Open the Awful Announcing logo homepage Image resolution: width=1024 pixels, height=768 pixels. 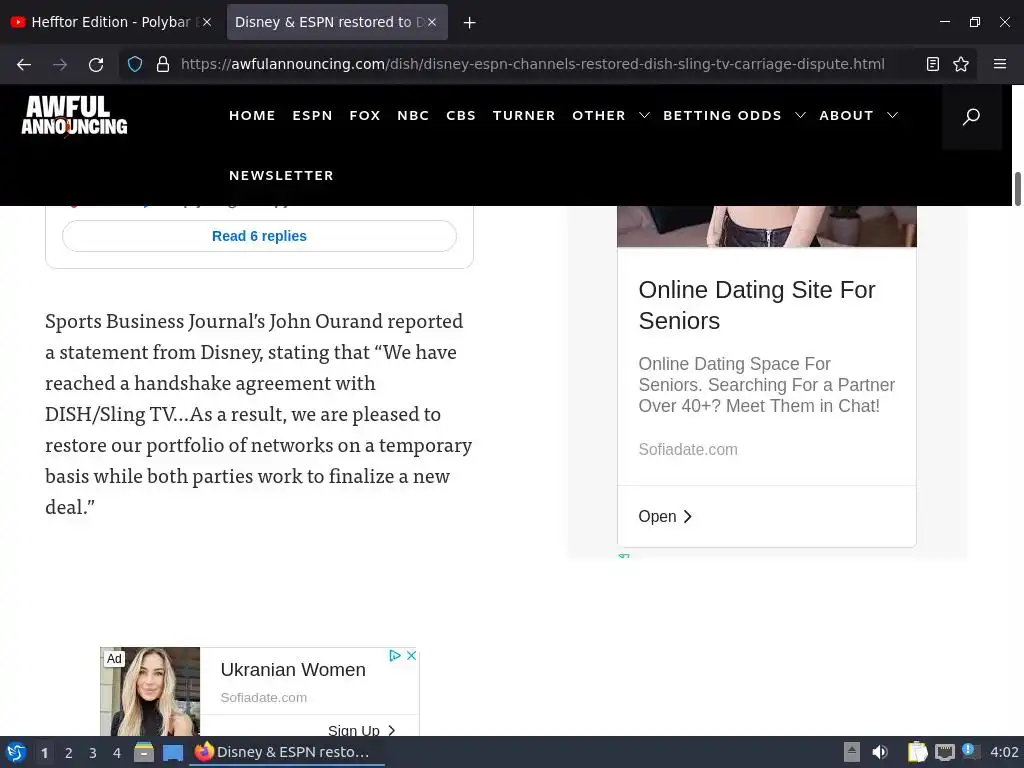[74, 116]
